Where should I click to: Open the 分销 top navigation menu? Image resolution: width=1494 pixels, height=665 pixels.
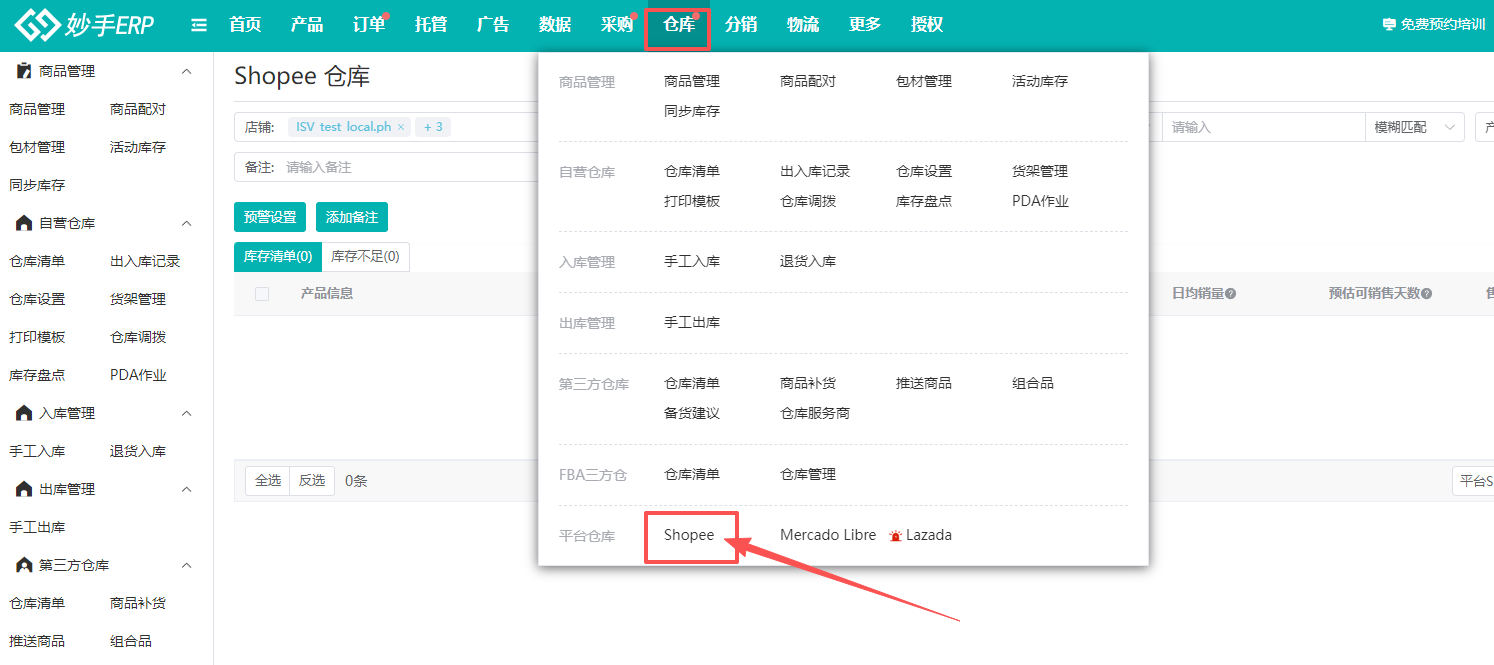pyautogui.click(x=741, y=25)
